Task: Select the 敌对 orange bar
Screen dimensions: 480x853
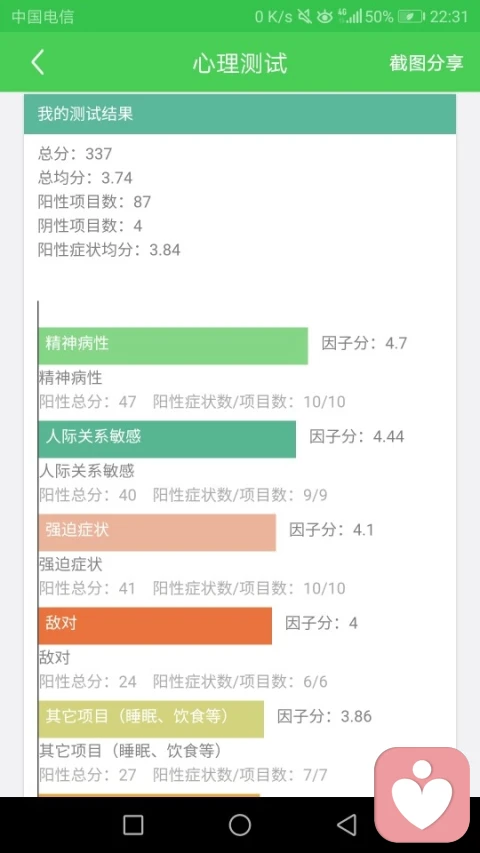Action: [155, 626]
